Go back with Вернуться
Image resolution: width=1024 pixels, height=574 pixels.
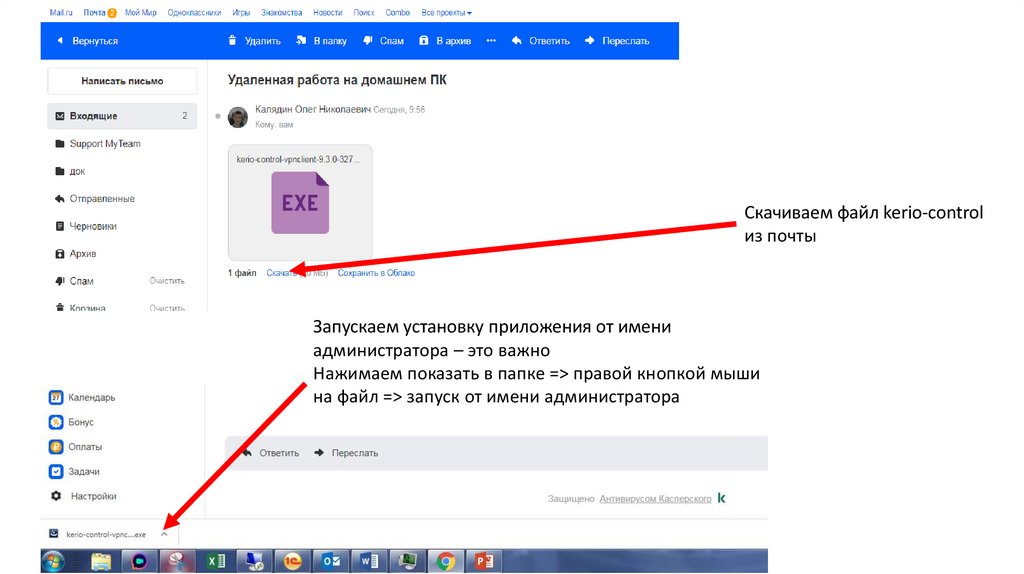click(88, 40)
